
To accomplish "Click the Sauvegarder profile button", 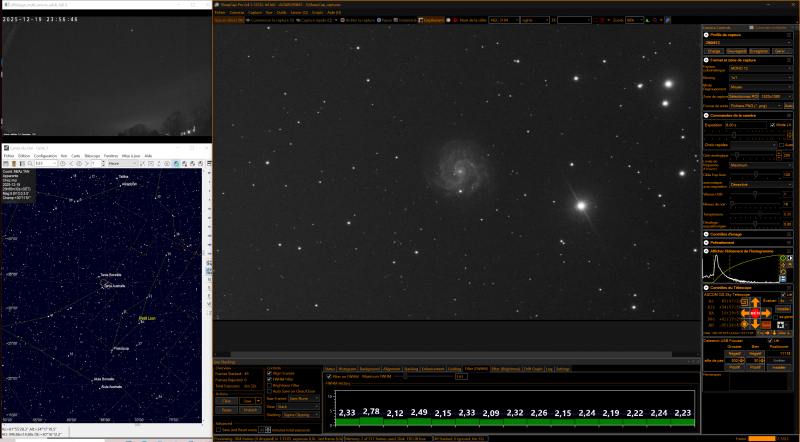I will 736,51.
